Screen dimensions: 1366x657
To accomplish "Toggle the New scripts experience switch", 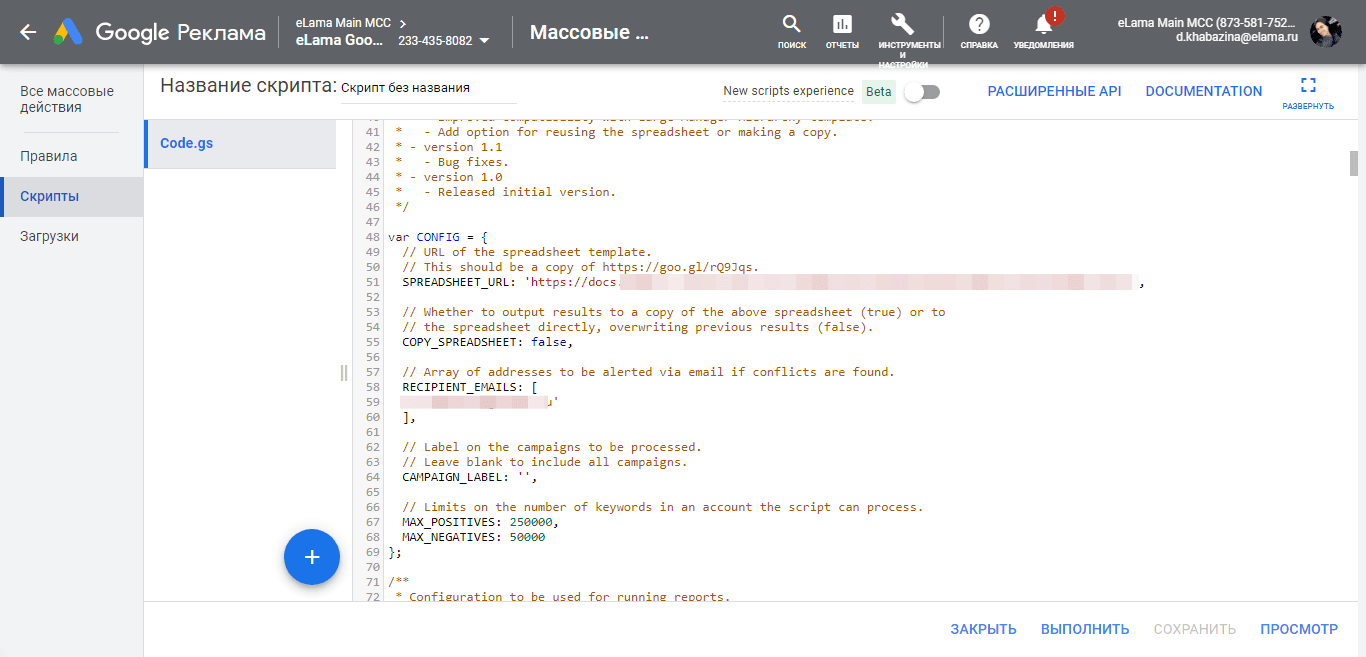I will [921, 92].
